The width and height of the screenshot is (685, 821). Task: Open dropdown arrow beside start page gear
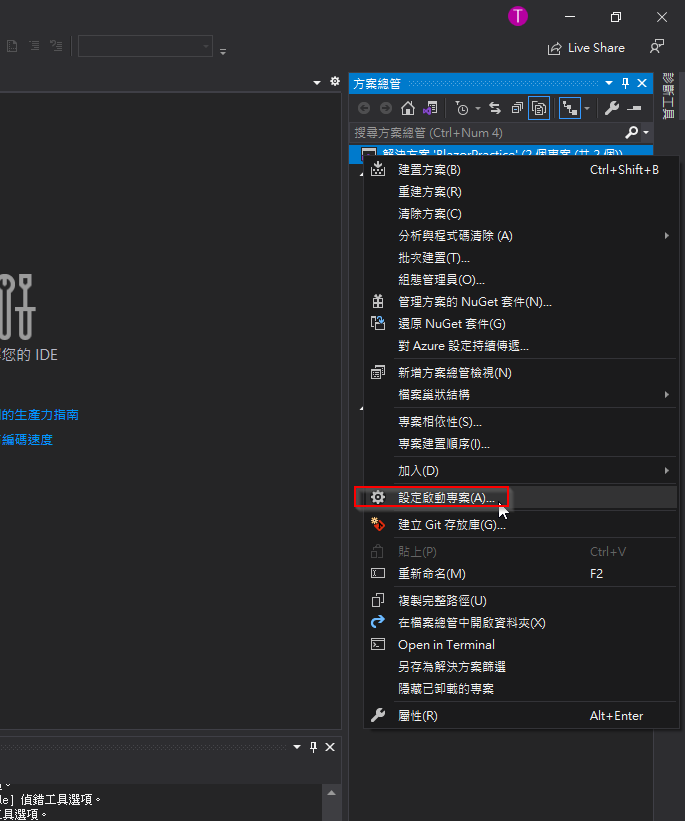[317, 83]
